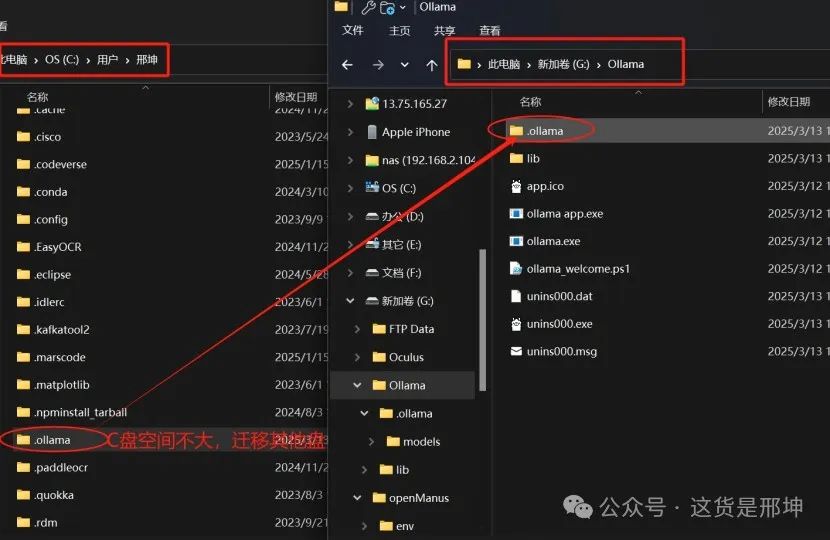
Task: Click 此电脑 in the Ollama address bar
Action: pyautogui.click(x=504, y=64)
